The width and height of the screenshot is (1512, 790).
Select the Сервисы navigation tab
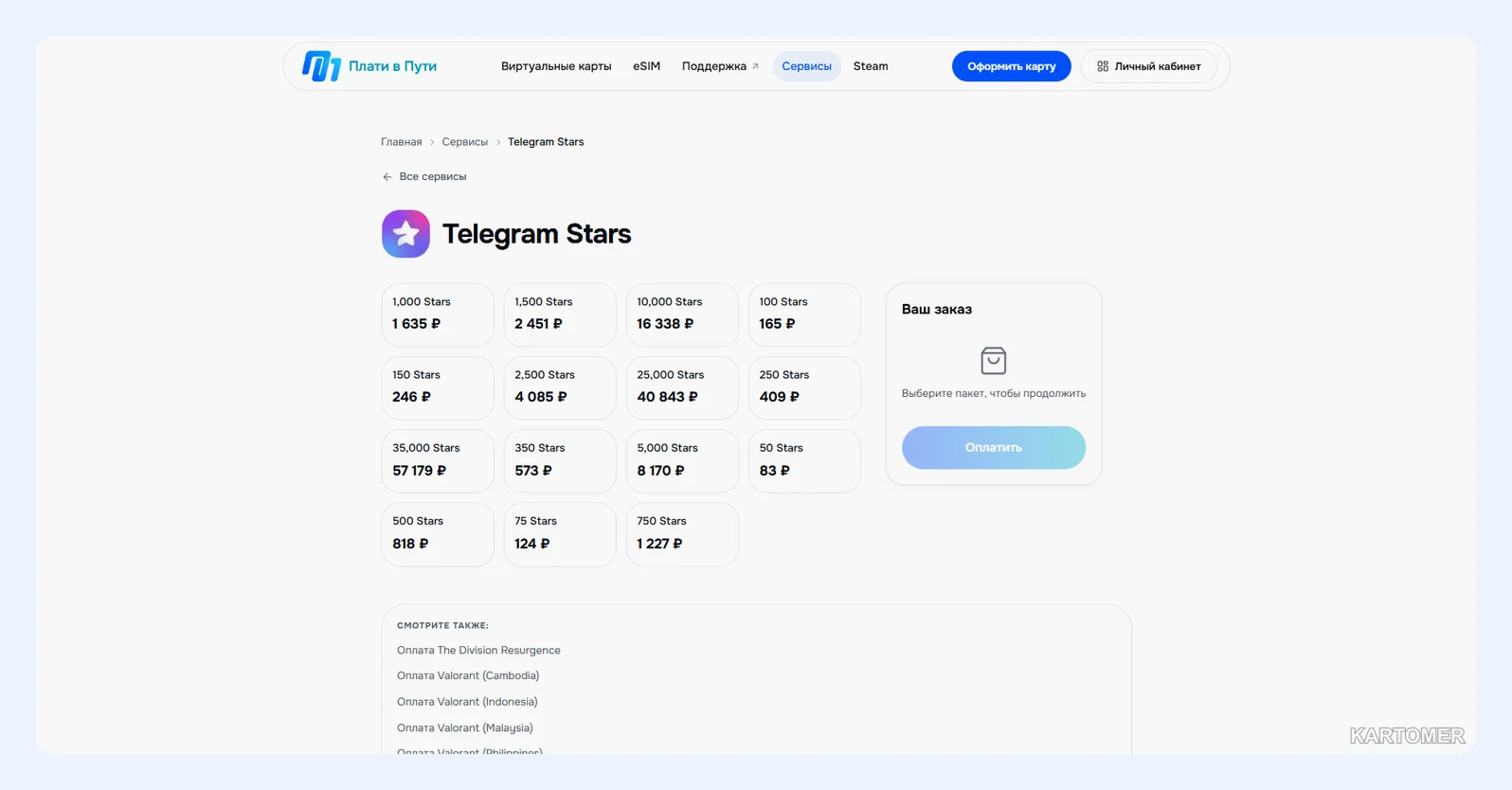[x=807, y=66]
